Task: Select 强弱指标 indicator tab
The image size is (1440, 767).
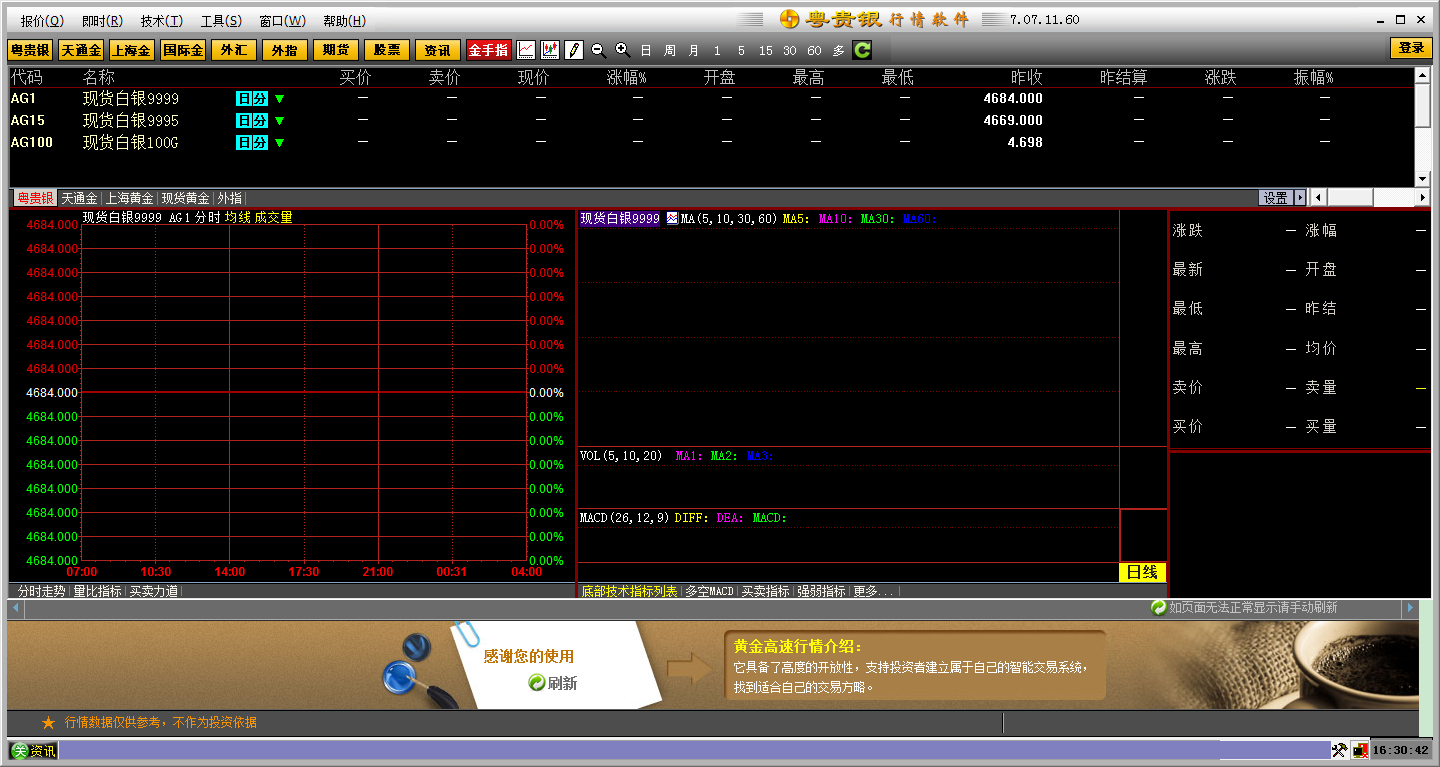Action: (821, 591)
